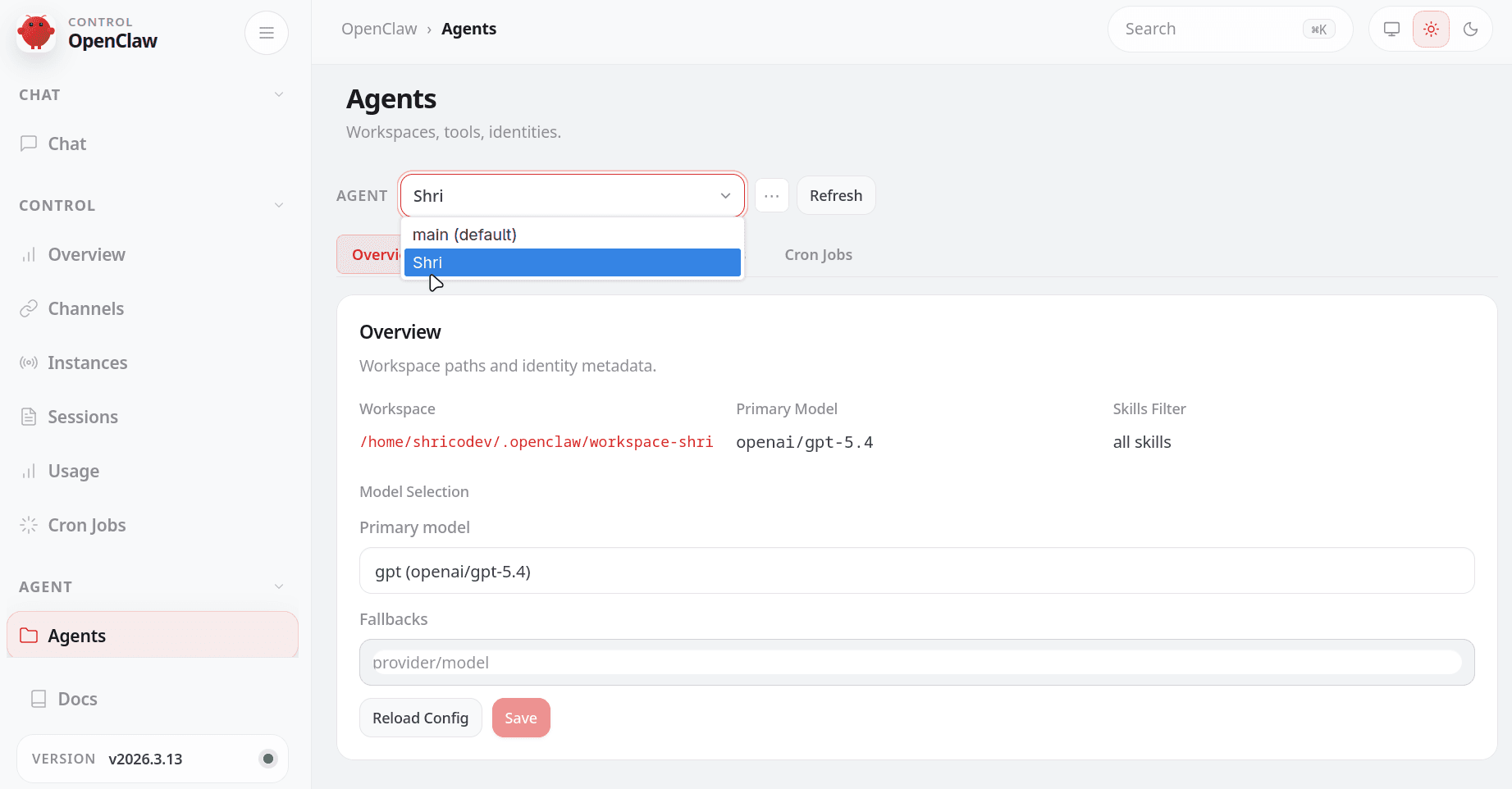Enable light theme with sun icon
This screenshot has width=1512, height=789.
pos(1432,30)
